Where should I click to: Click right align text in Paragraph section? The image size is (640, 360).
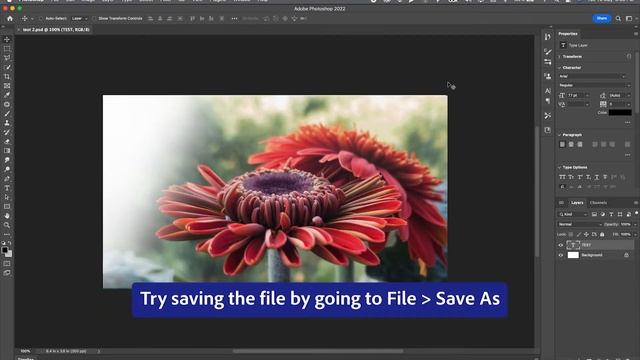coord(580,144)
